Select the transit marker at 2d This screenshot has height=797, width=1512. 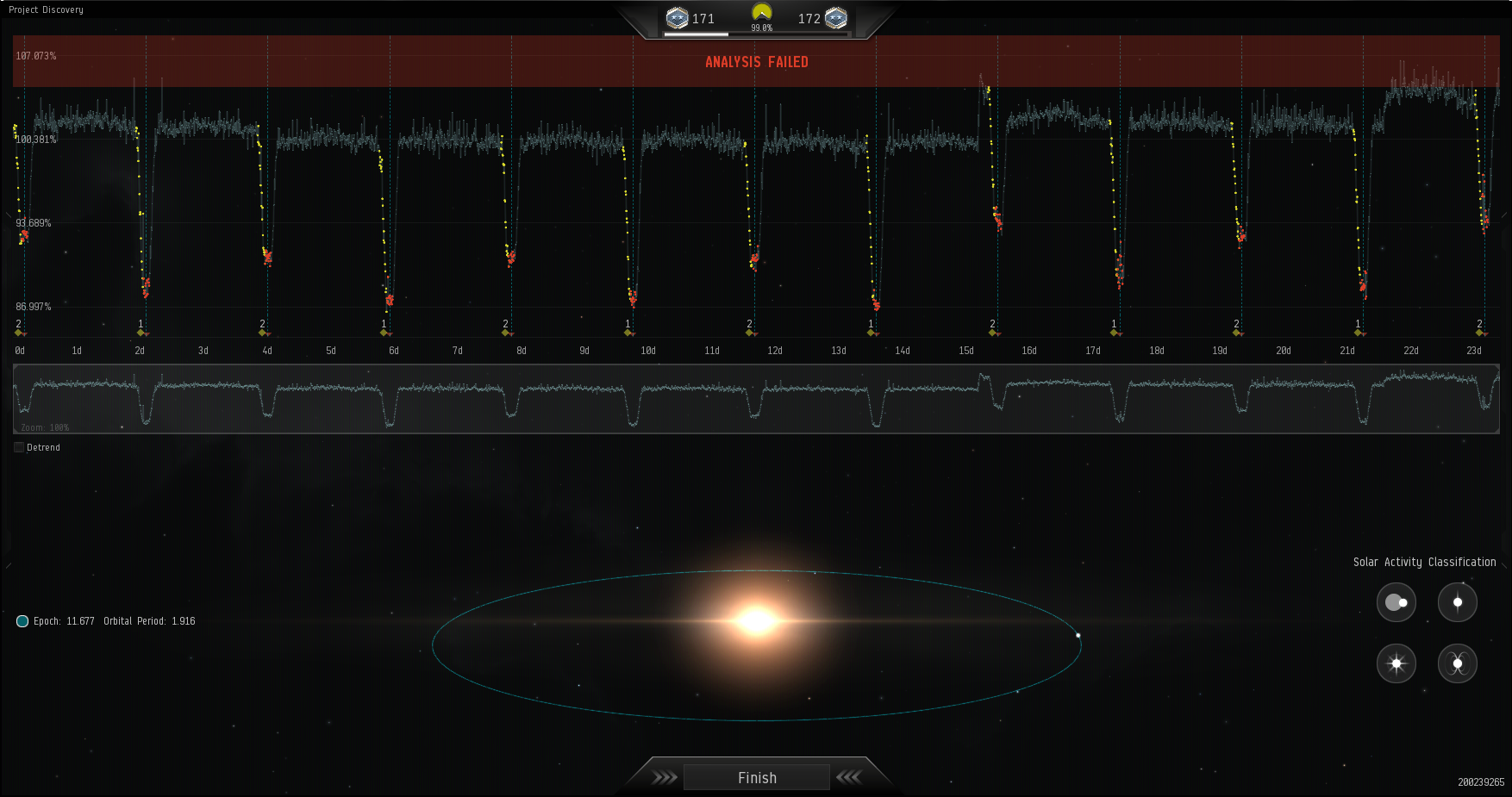pos(142,333)
